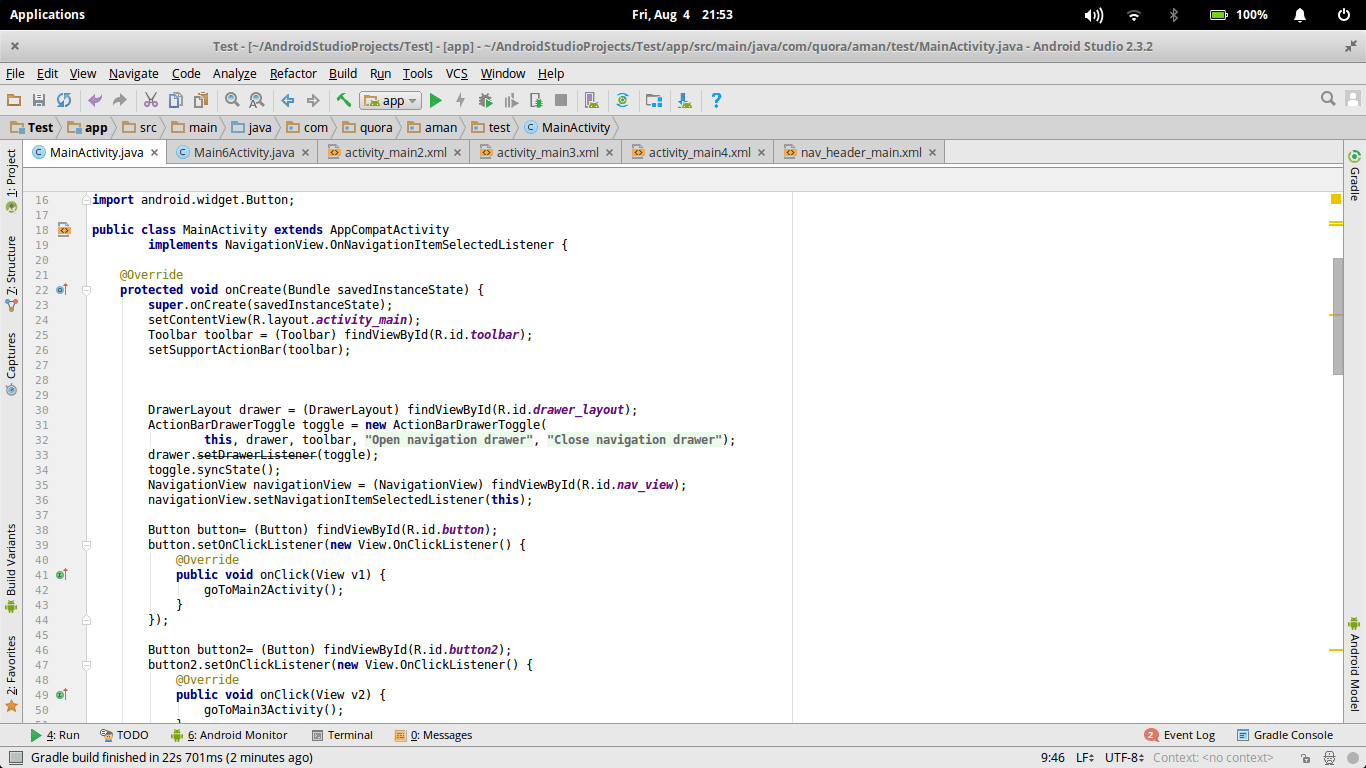Image resolution: width=1366 pixels, height=768 pixels.
Task: Click Attach debugger to Android process
Action: coord(536,100)
